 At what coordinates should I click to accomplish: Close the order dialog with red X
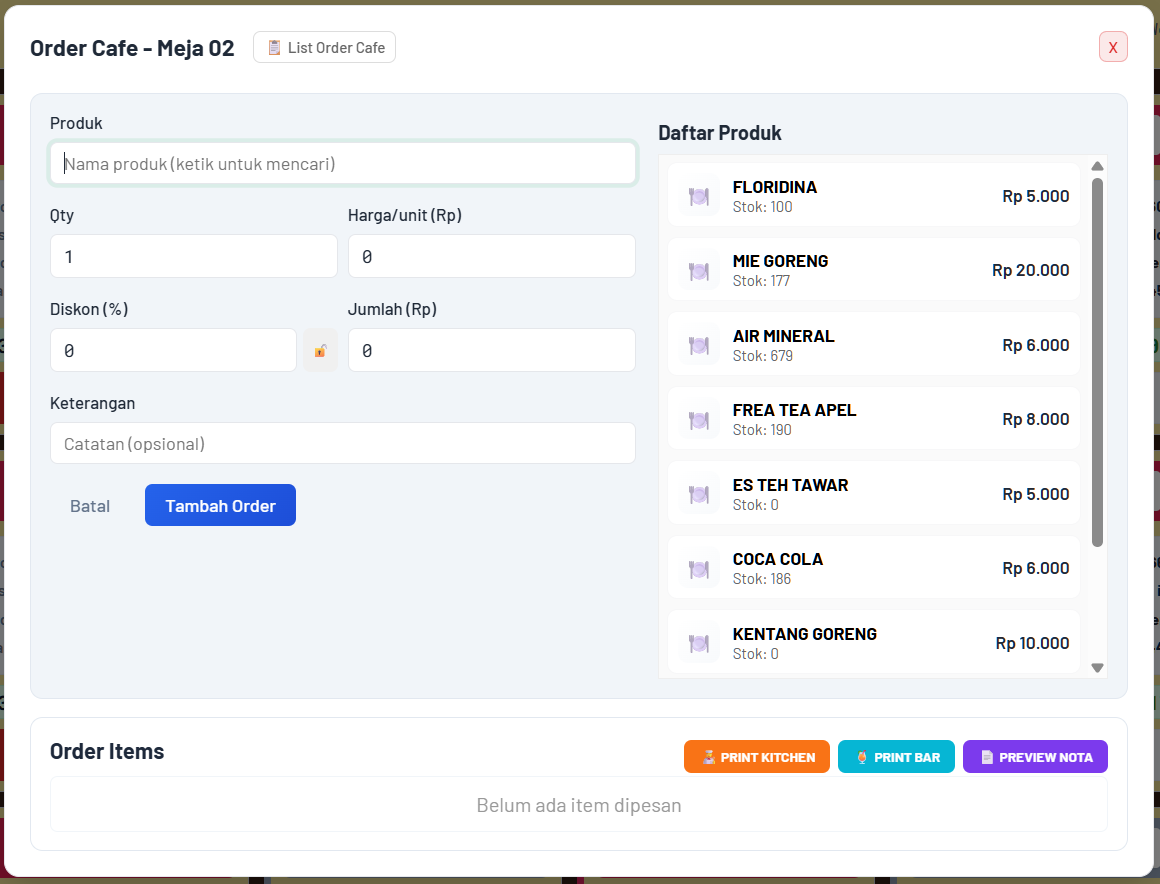[x=1113, y=47]
